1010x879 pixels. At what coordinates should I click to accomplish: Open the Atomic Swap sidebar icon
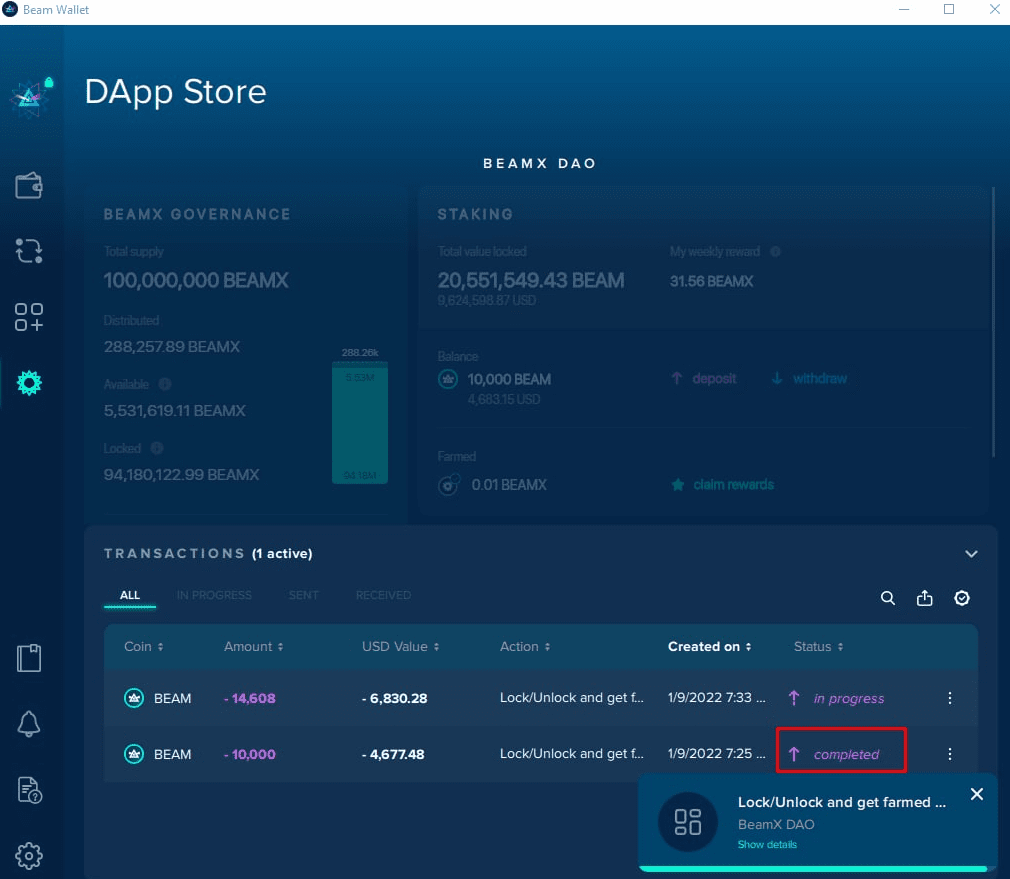pos(29,251)
